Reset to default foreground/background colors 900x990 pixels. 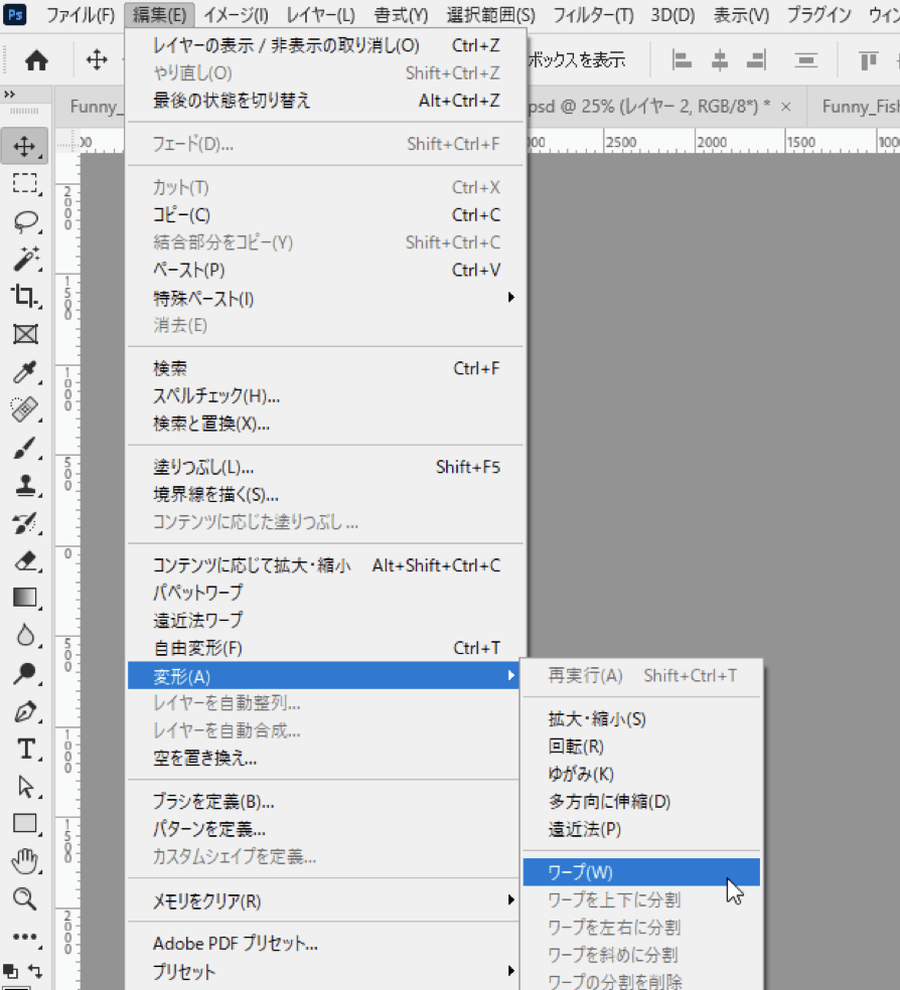coord(11,970)
